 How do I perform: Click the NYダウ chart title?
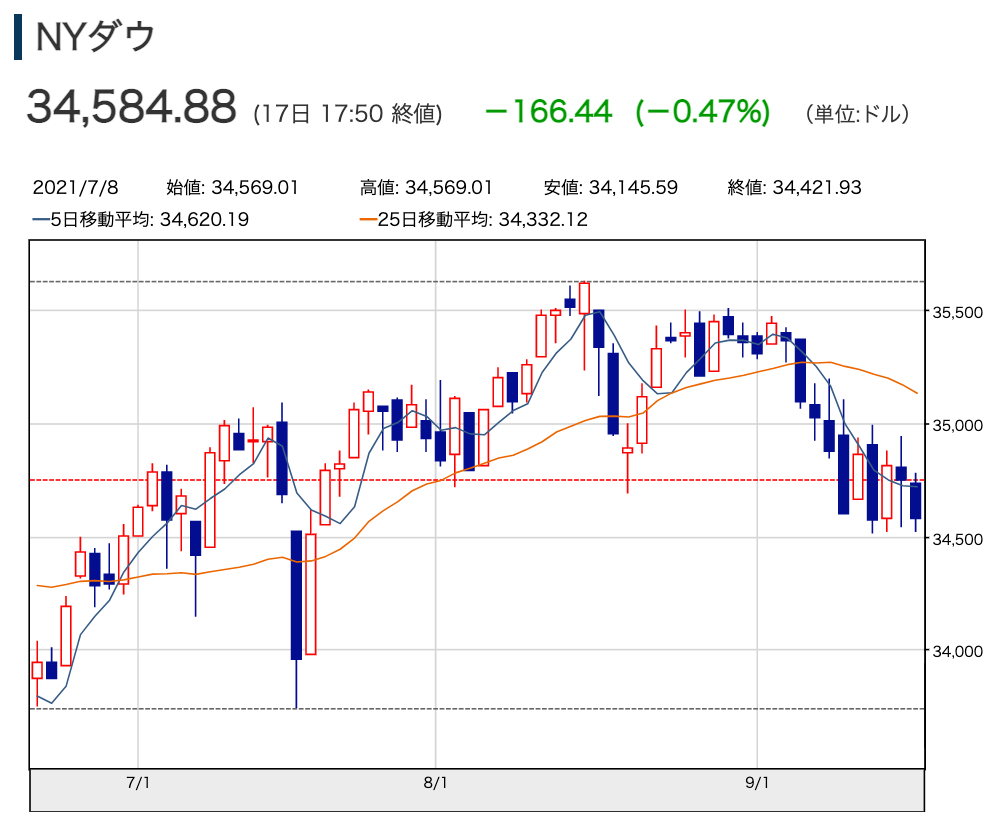coord(95,37)
